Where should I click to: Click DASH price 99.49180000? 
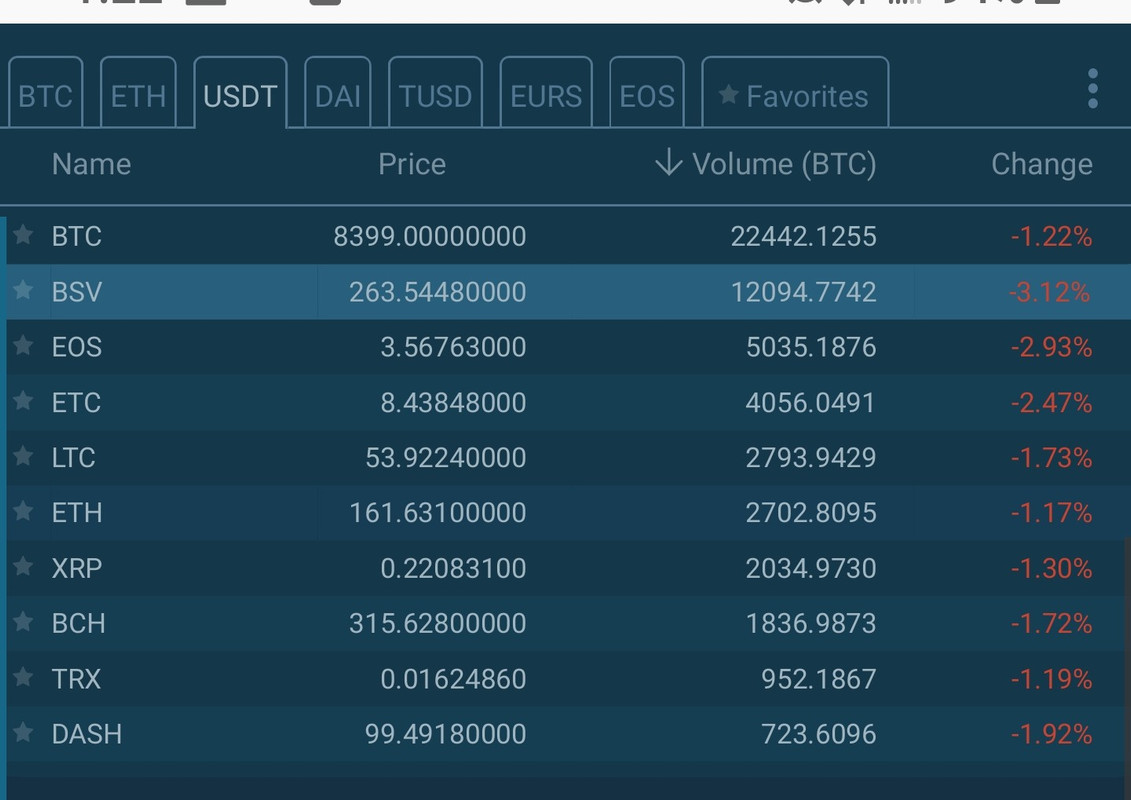pos(446,734)
